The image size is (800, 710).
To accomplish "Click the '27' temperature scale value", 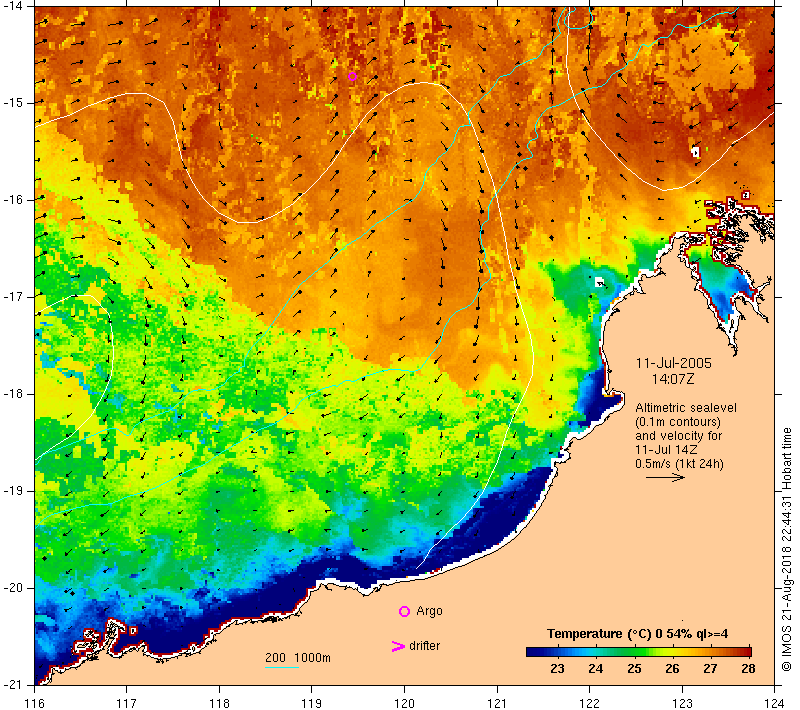I will coord(710,669).
